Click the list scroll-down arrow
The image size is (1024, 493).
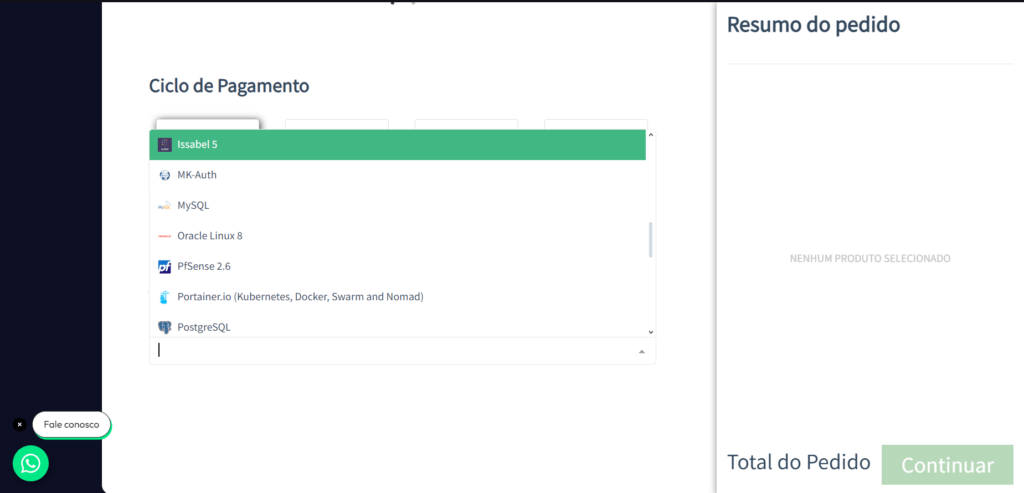tap(650, 332)
